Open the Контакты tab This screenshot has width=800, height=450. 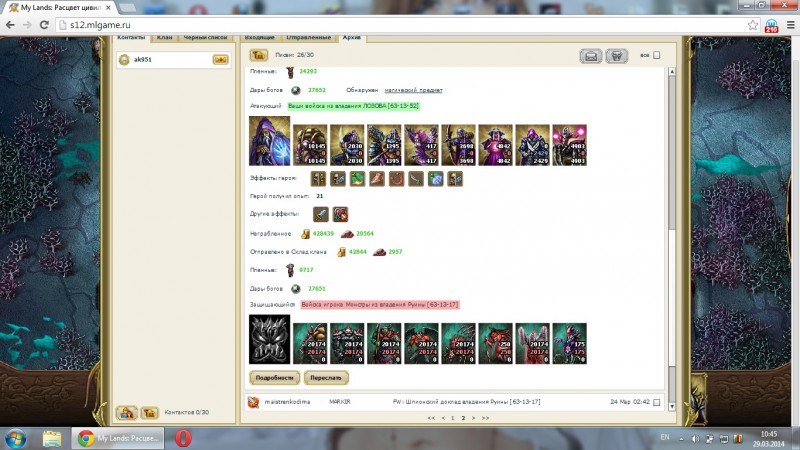point(131,38)
